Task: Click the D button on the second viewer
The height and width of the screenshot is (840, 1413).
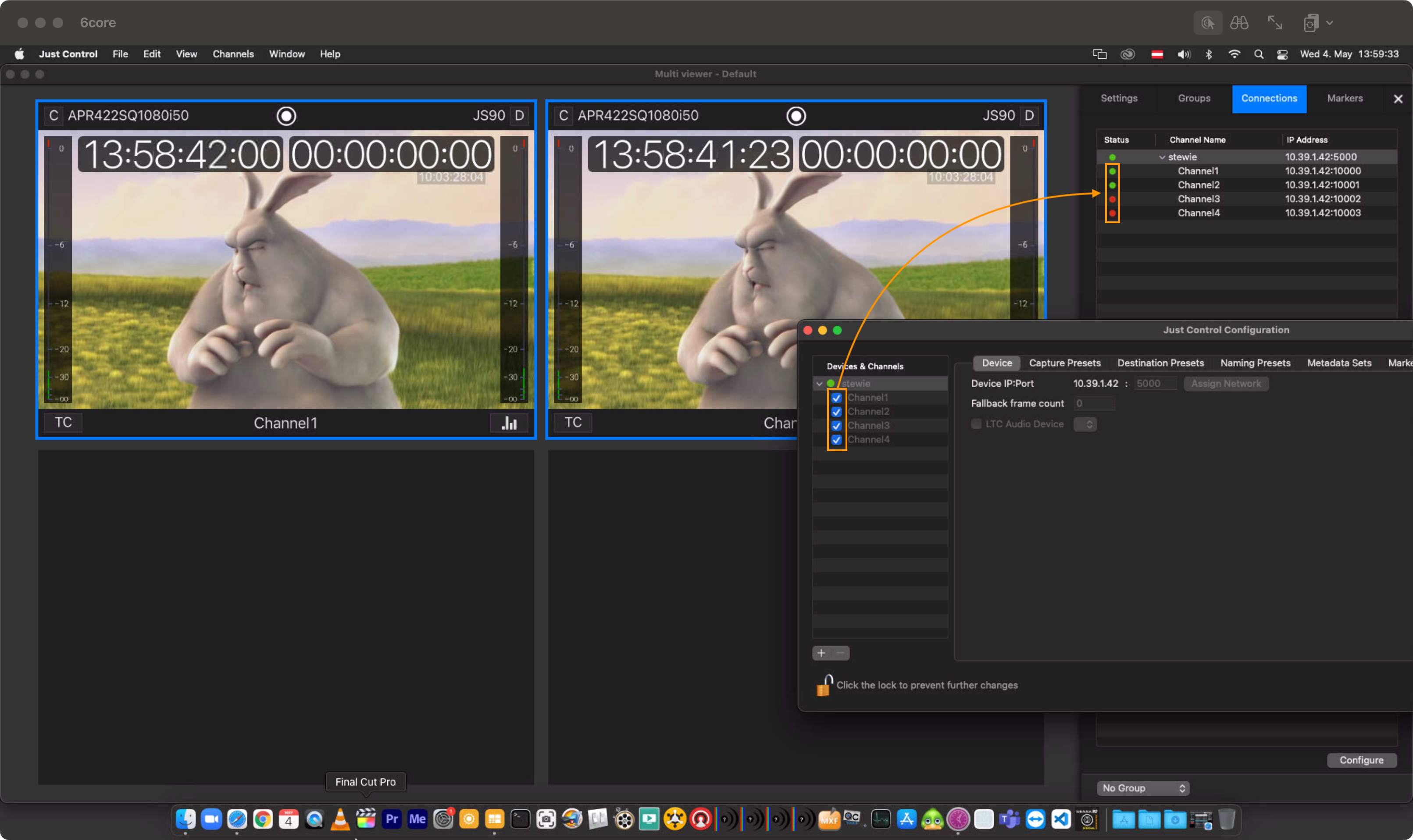Action: point(1029,115)
